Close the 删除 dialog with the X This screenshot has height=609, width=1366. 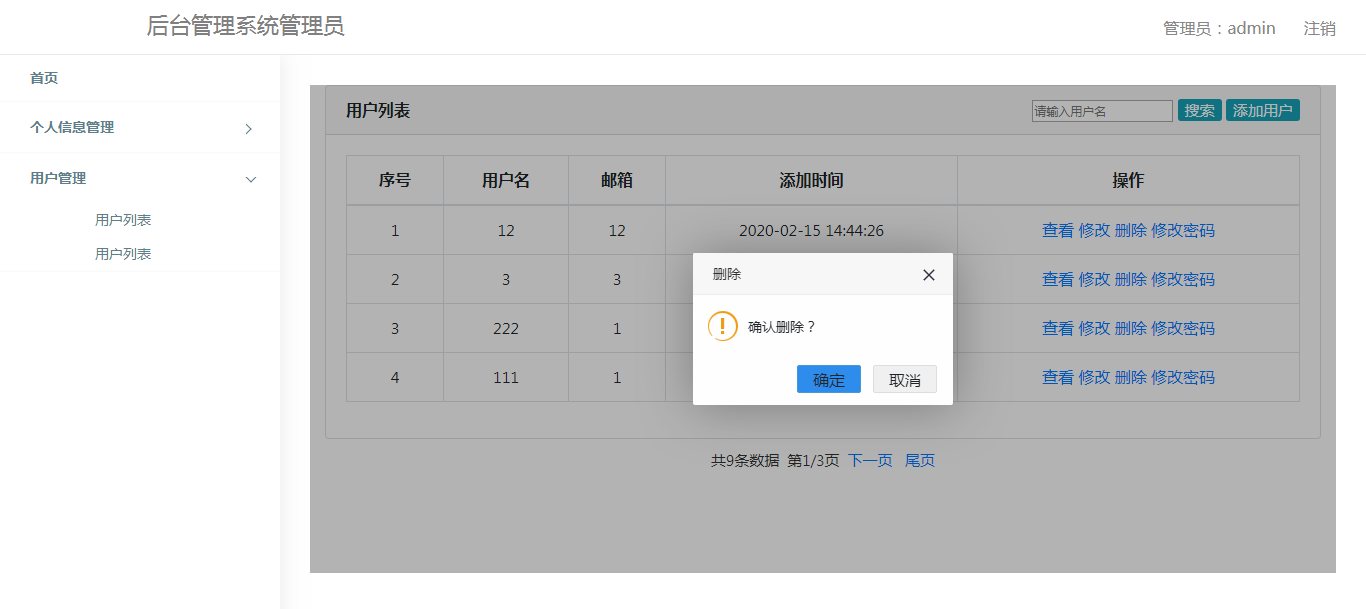(x=929, y=275)
